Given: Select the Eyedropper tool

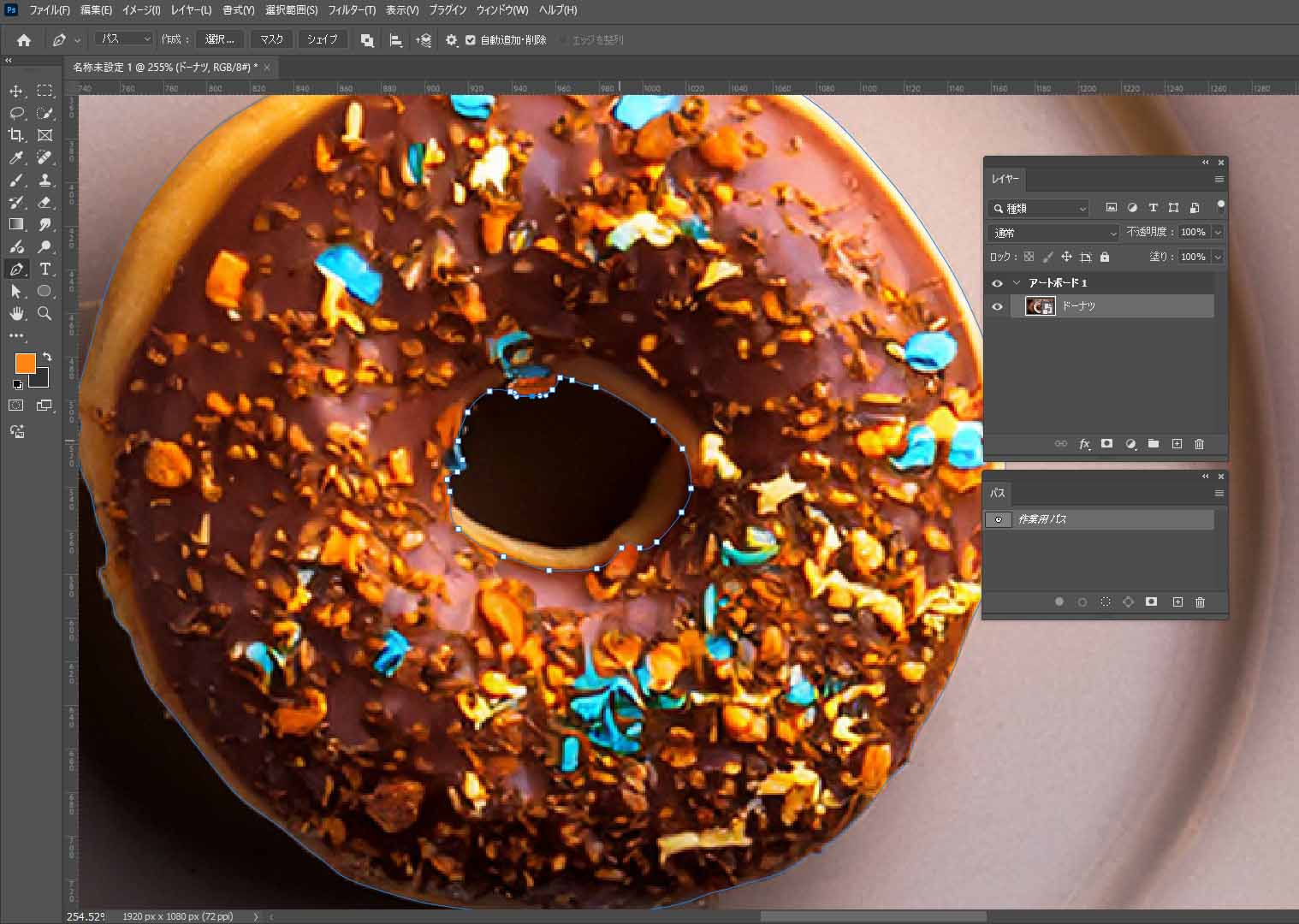Looking at the screenshot, I should [x=16, y=157].
